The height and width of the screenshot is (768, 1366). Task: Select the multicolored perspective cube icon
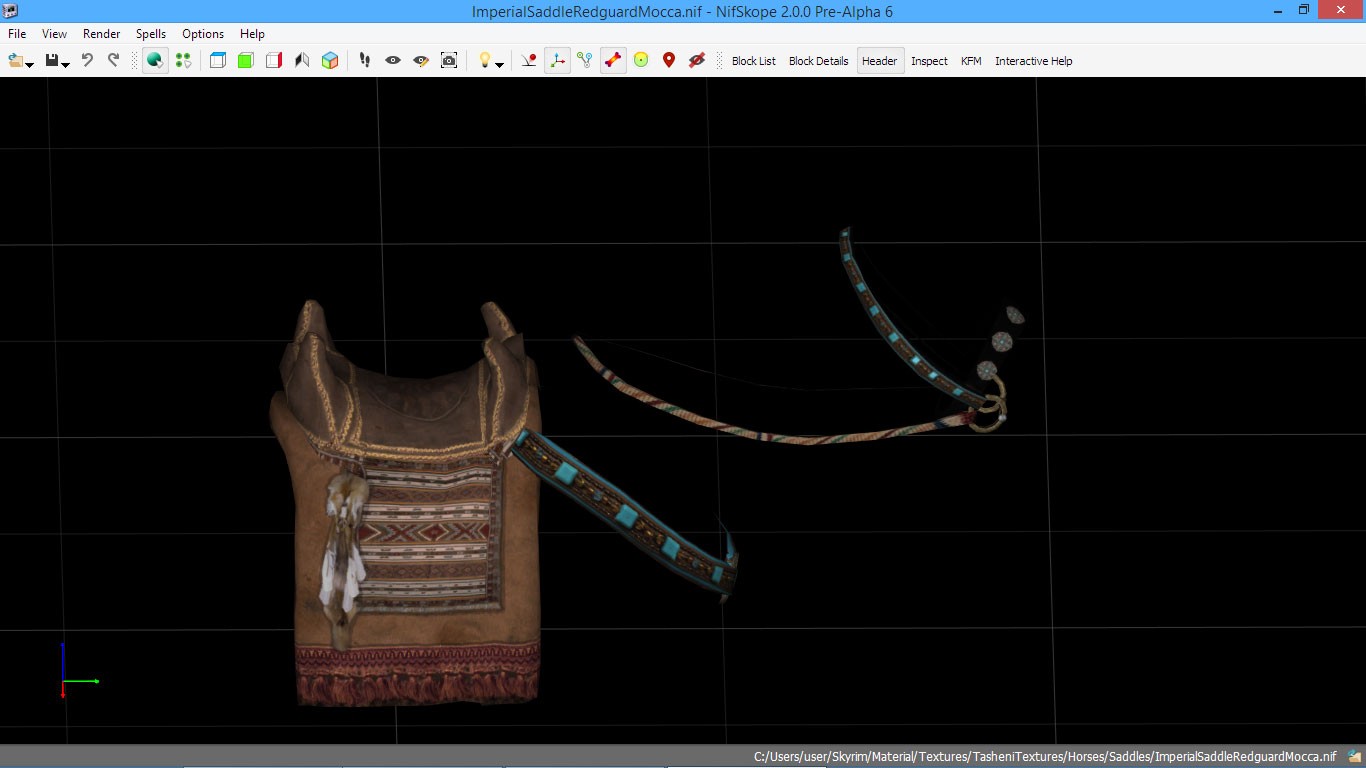tap(330, 61)
